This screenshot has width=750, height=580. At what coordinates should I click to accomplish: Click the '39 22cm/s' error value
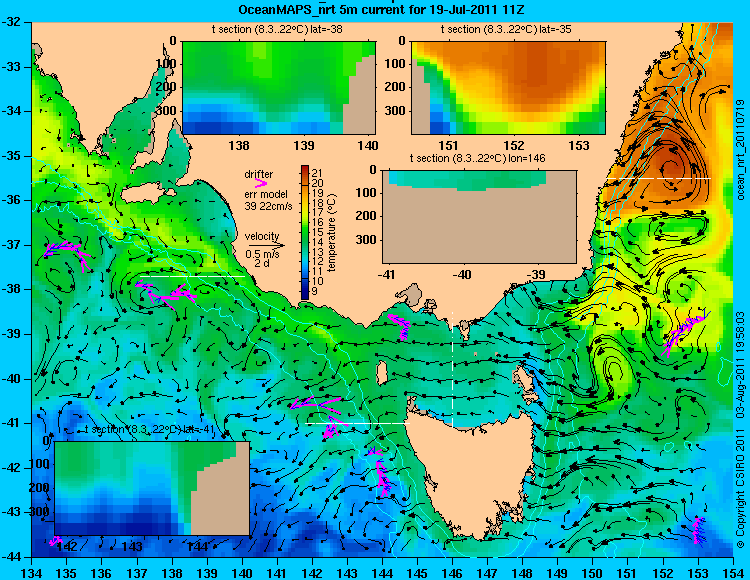click(268, 206)
